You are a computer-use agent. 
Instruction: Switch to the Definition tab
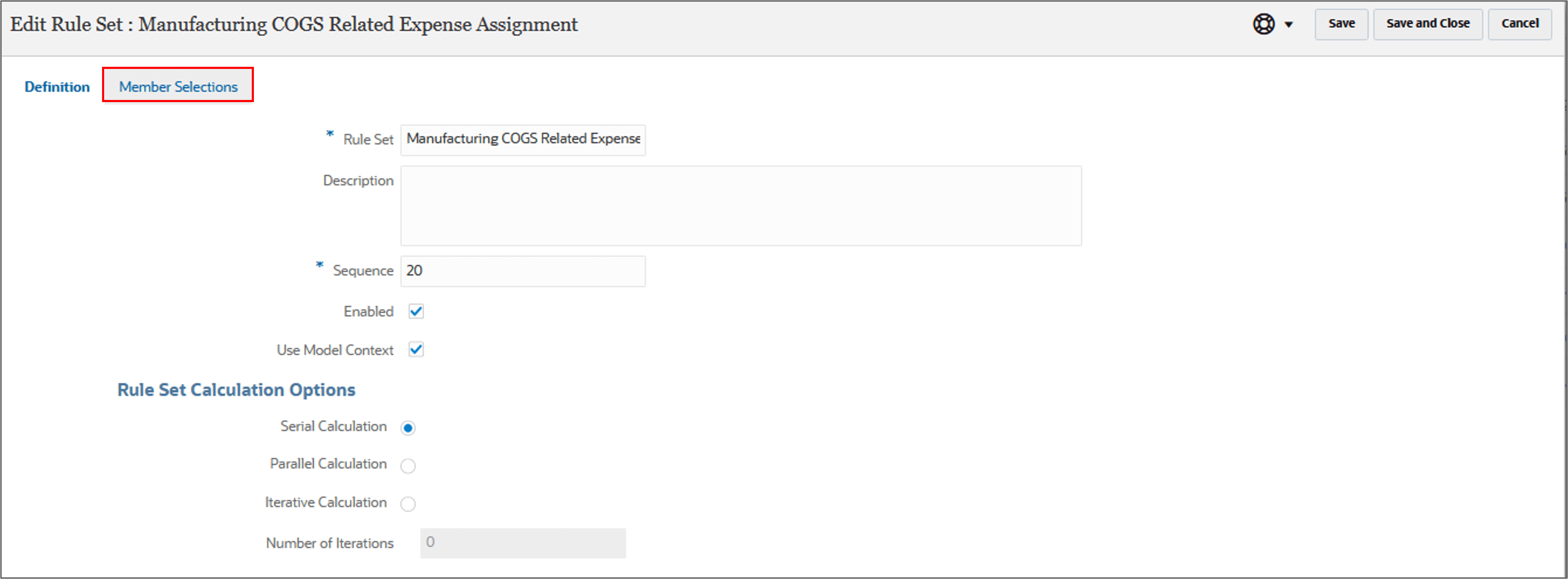(57, 87)
